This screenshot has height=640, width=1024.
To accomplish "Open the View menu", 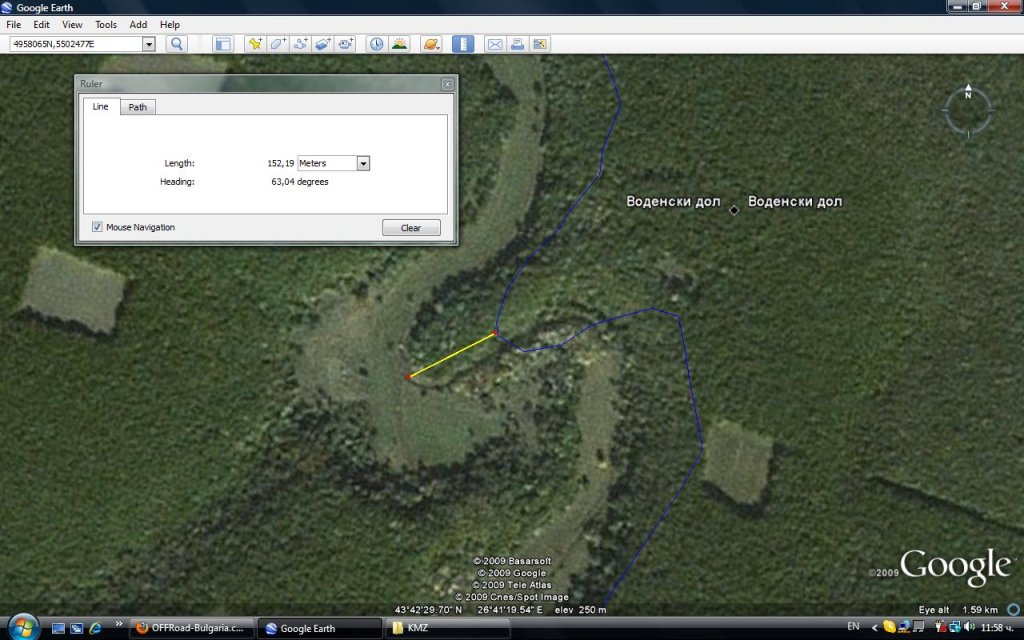I will [72, 24].
